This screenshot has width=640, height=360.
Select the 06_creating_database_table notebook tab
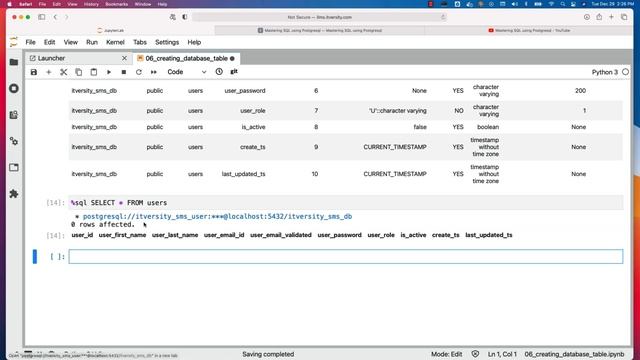click(186, 58)
